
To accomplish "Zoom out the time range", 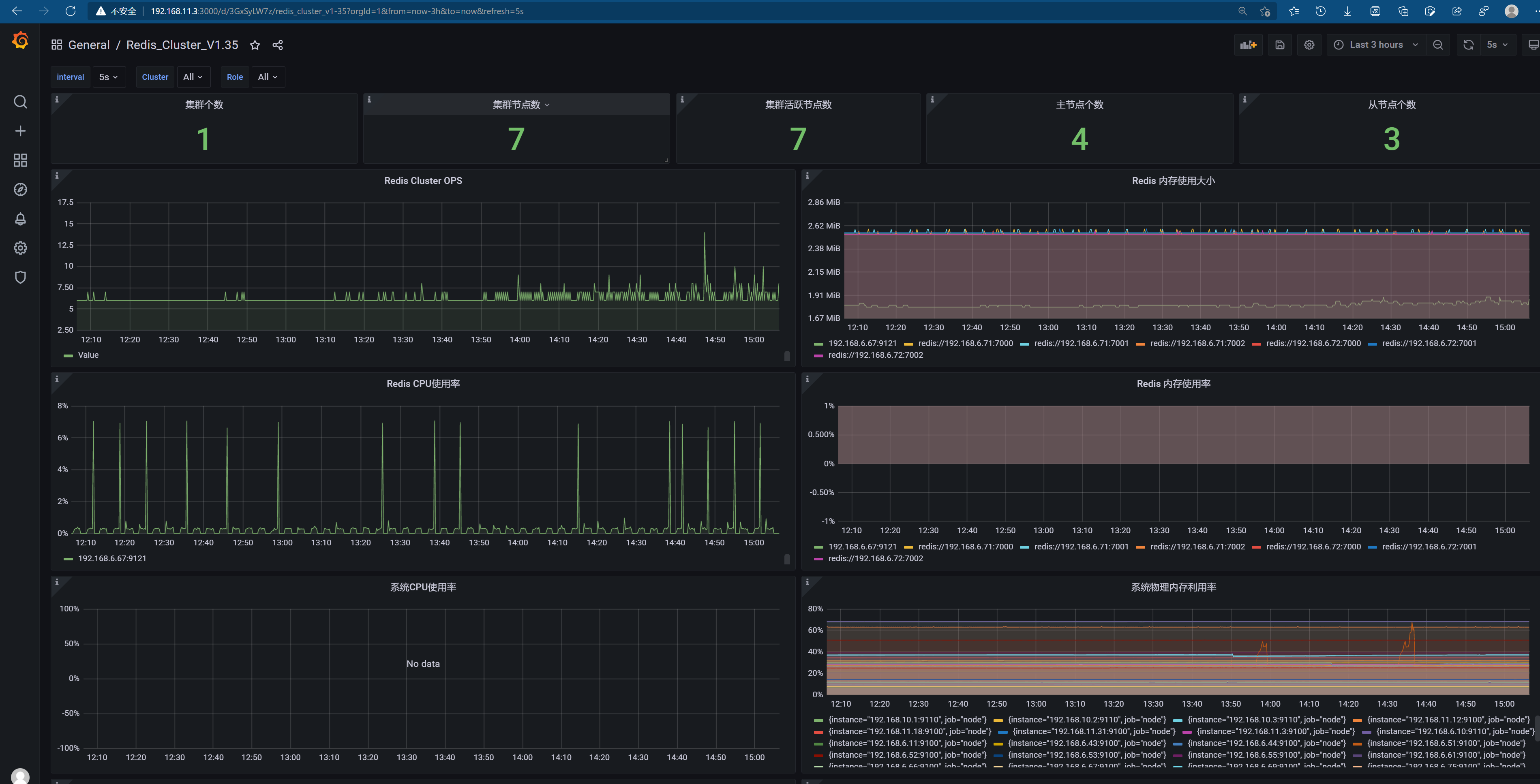I will [x=1438, y=44].
